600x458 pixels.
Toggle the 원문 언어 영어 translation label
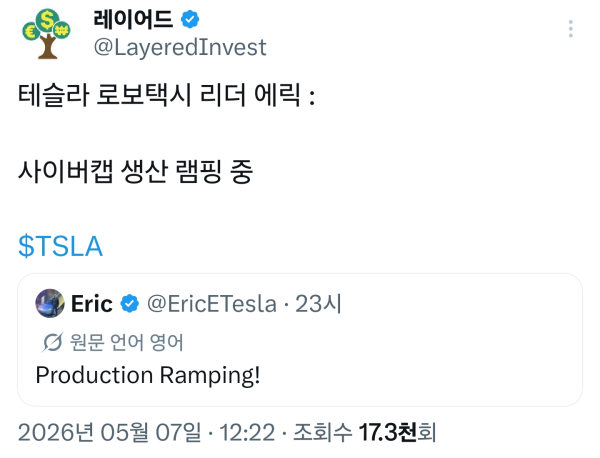click(127, 342)
